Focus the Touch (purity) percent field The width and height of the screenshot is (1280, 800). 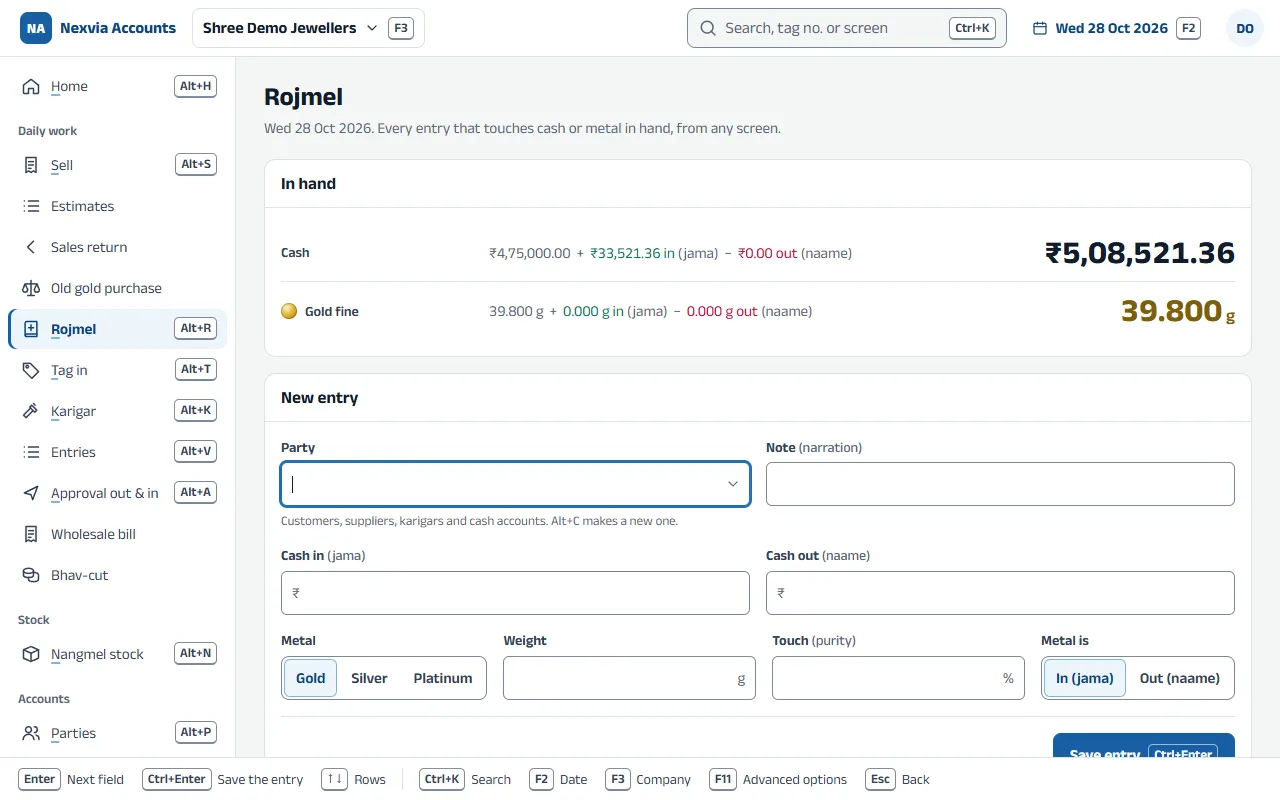tap(898, 678)
